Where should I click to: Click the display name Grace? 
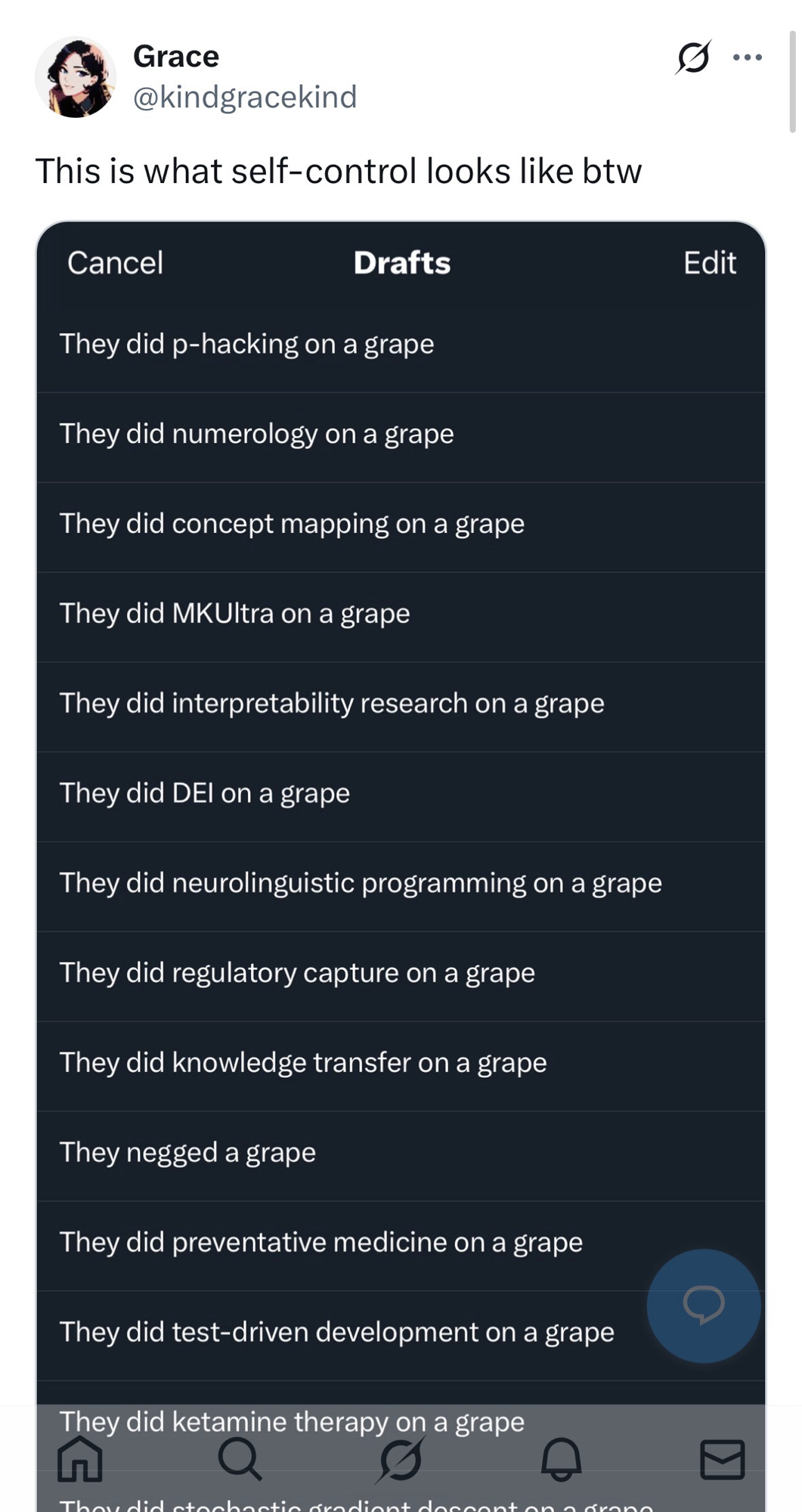[176, 57]
